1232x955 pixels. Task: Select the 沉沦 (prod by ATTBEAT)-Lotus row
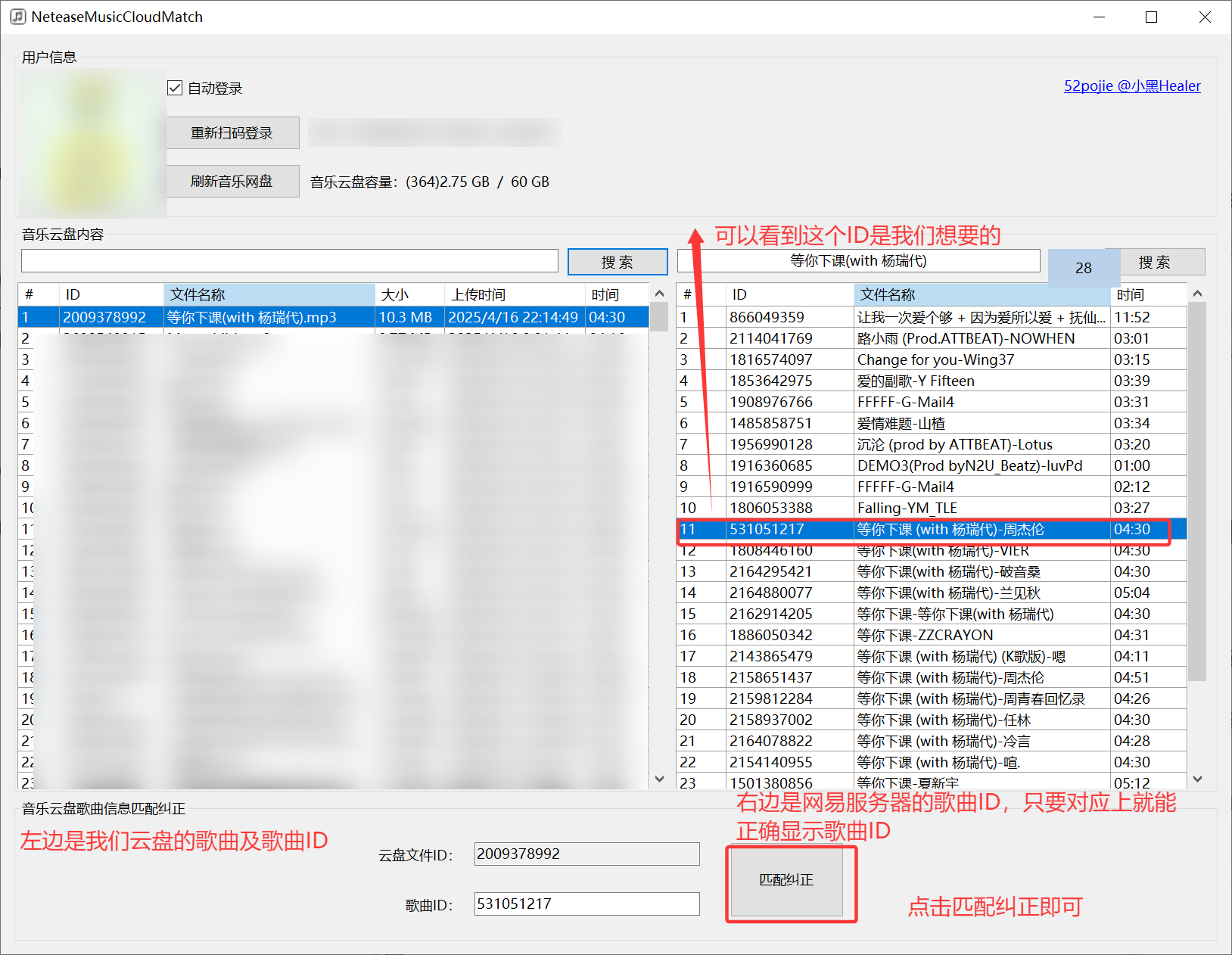(932, 444)
